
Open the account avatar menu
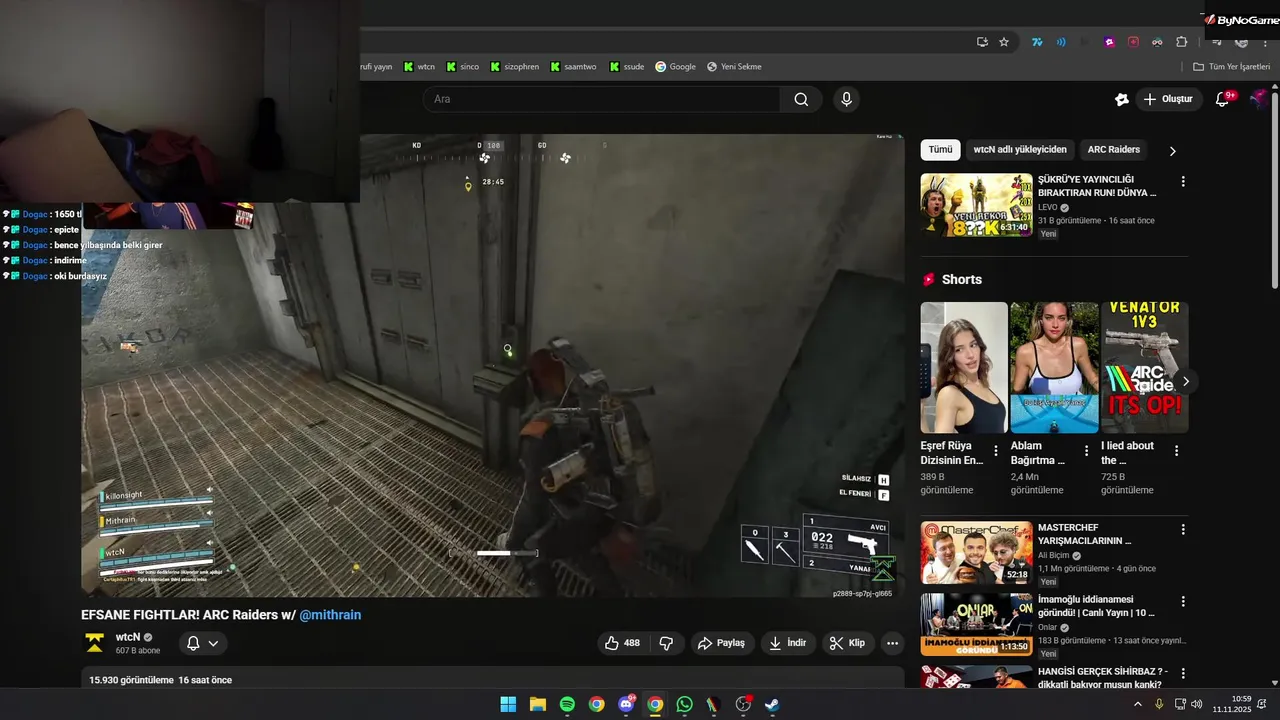pos(1259,99)
